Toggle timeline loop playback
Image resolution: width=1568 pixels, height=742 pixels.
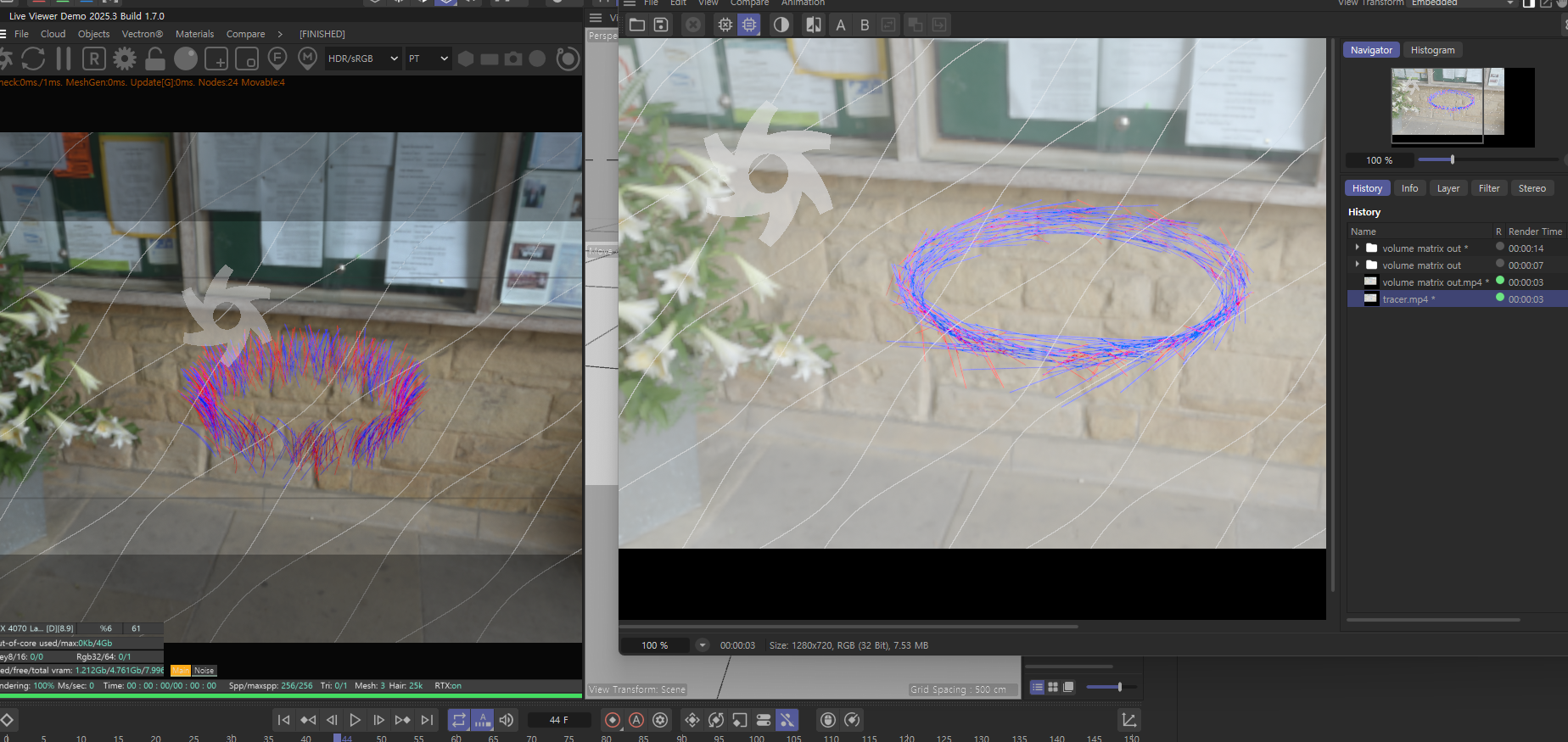(458, 720)
